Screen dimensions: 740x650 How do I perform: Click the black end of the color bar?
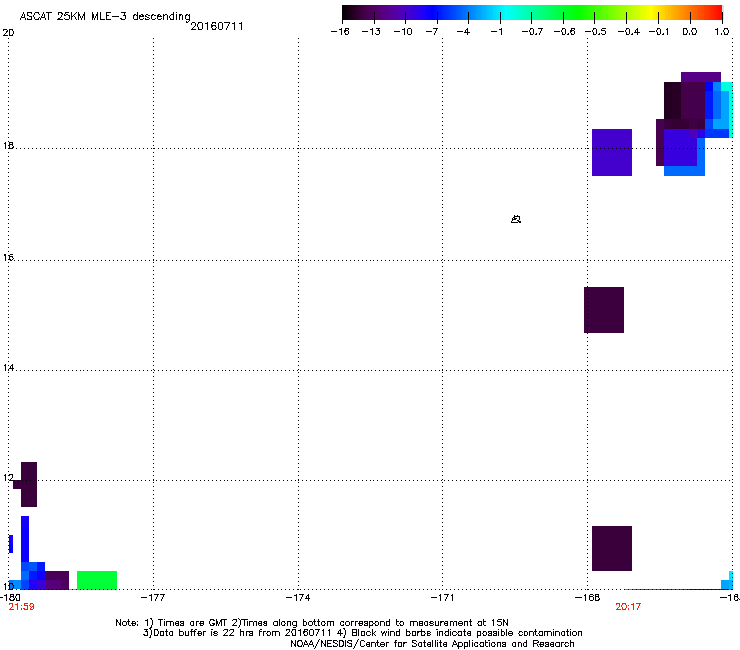pos(350,12)
